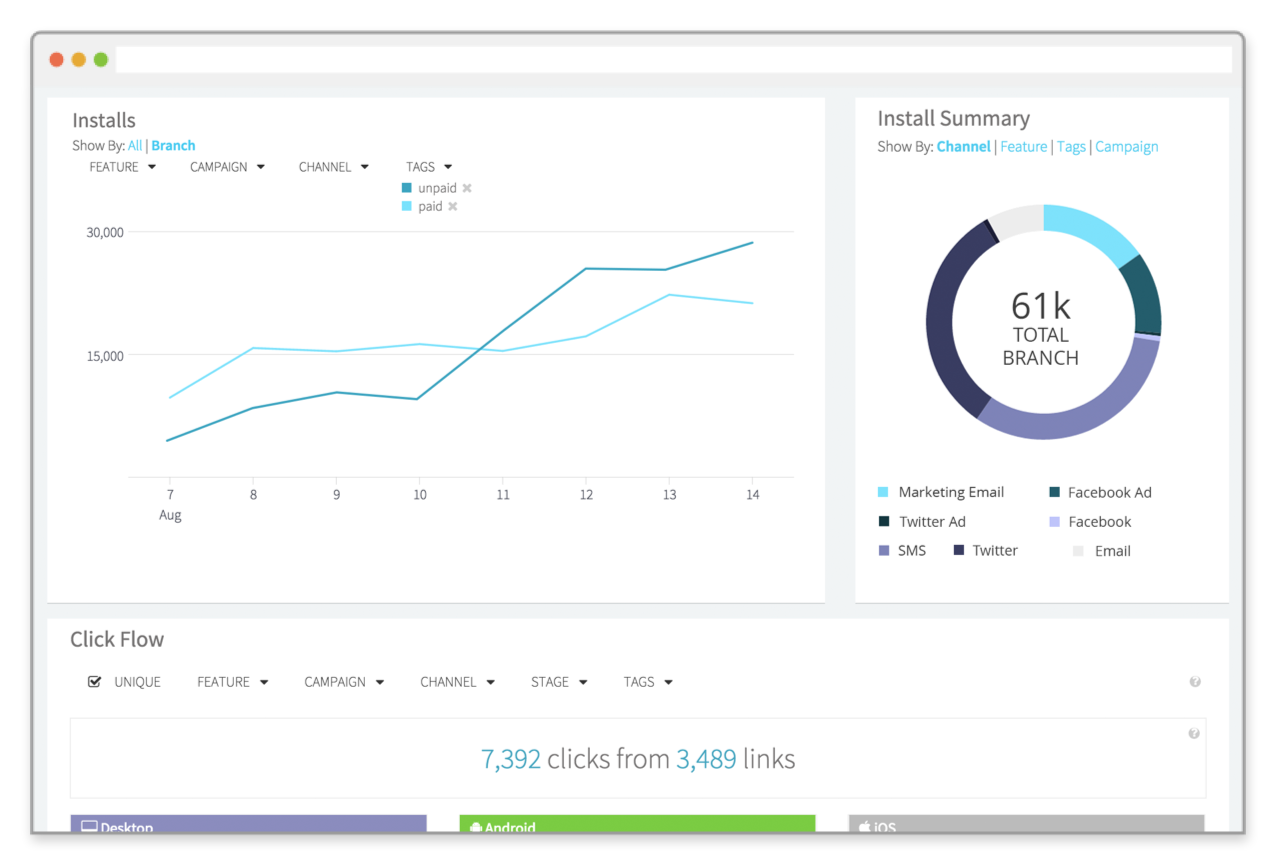Toggle Marketing Email legend item

[950, 492]
